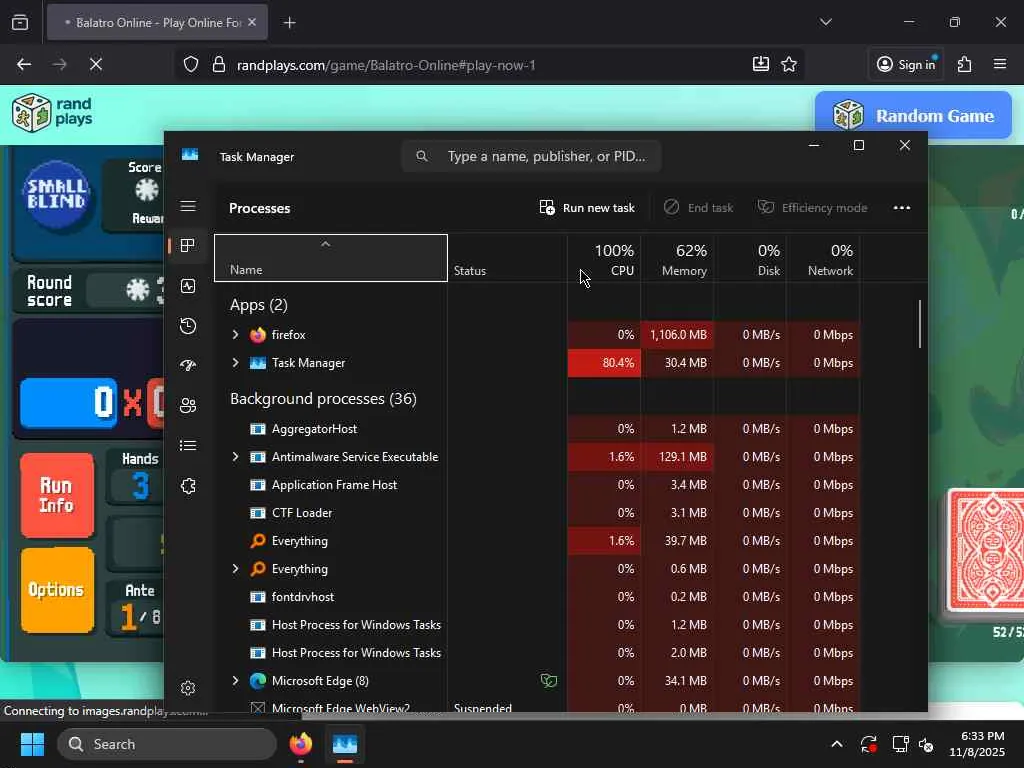Click the efficiency leaf icon on Edge row
The image size is (1024, 768).
pyautogui.click(x=549, y=681)
